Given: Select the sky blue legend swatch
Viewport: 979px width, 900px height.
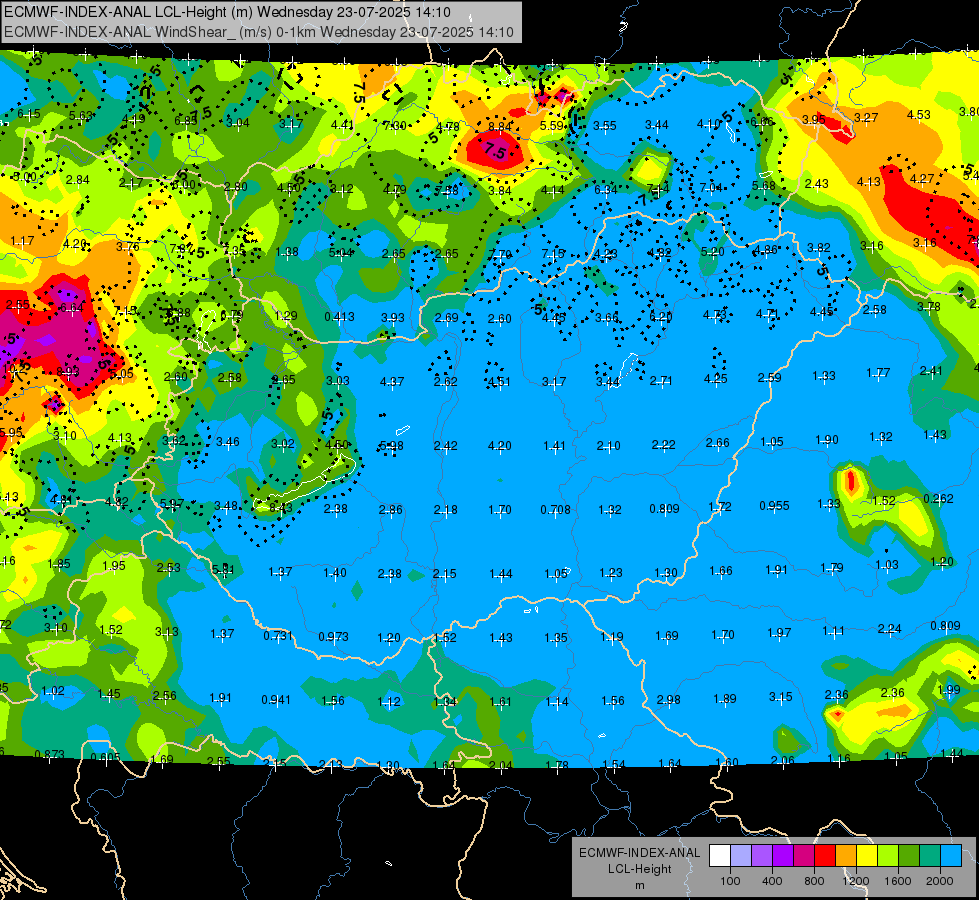Looking at the screenshot, I should pyautogui.click(x=952, y=856).
